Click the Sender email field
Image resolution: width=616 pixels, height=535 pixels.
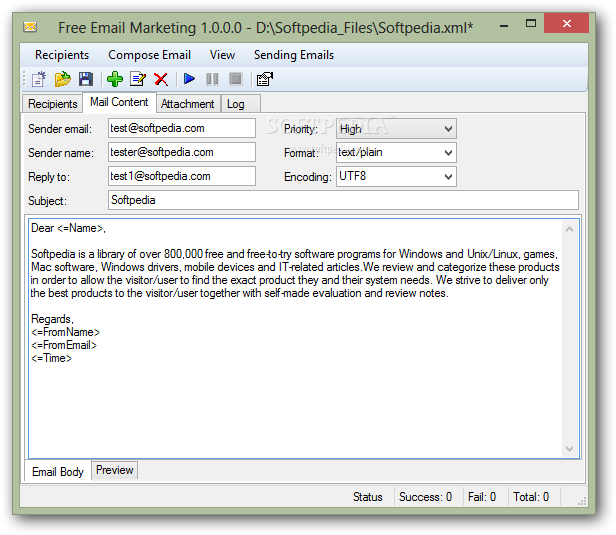(x=182, y=128)
